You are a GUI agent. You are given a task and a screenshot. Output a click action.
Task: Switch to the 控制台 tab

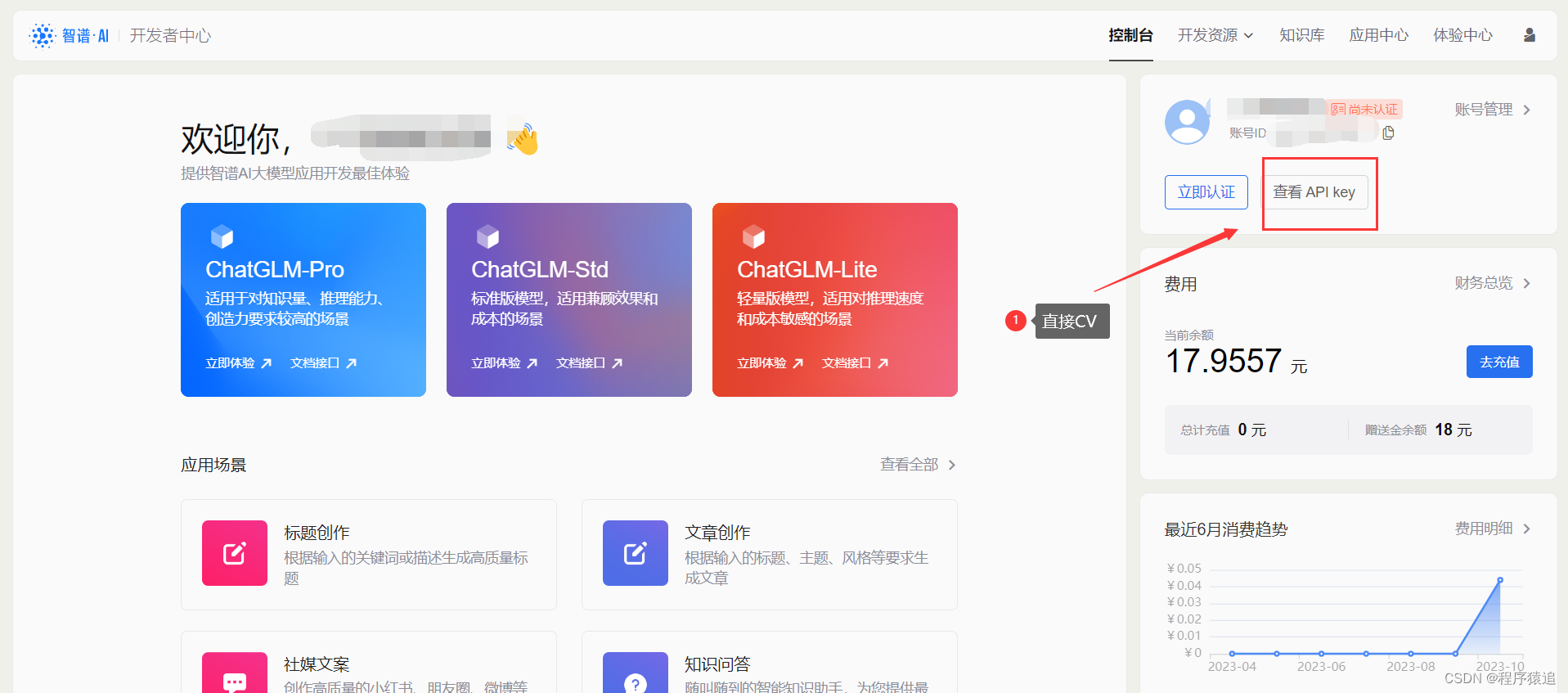(1130, 35)
